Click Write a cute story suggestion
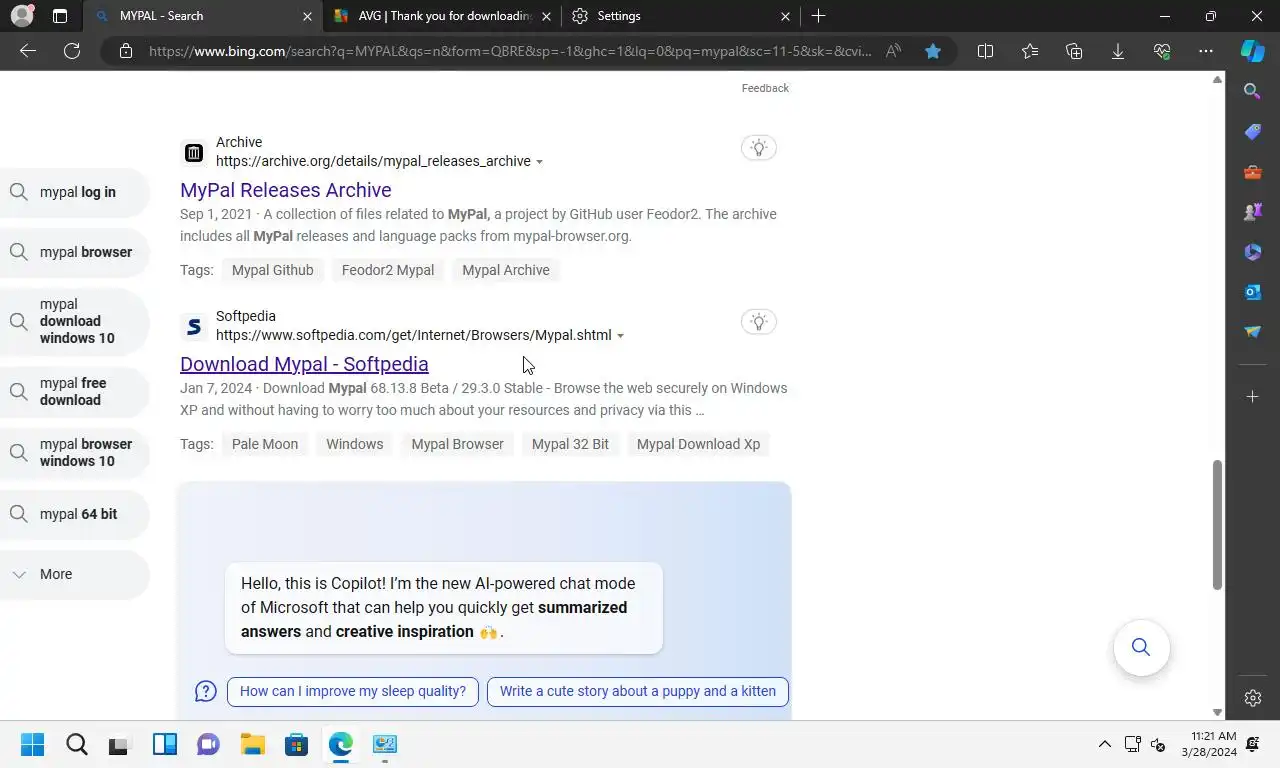Screen dimensions: 1280x768 tap(638, 691)
